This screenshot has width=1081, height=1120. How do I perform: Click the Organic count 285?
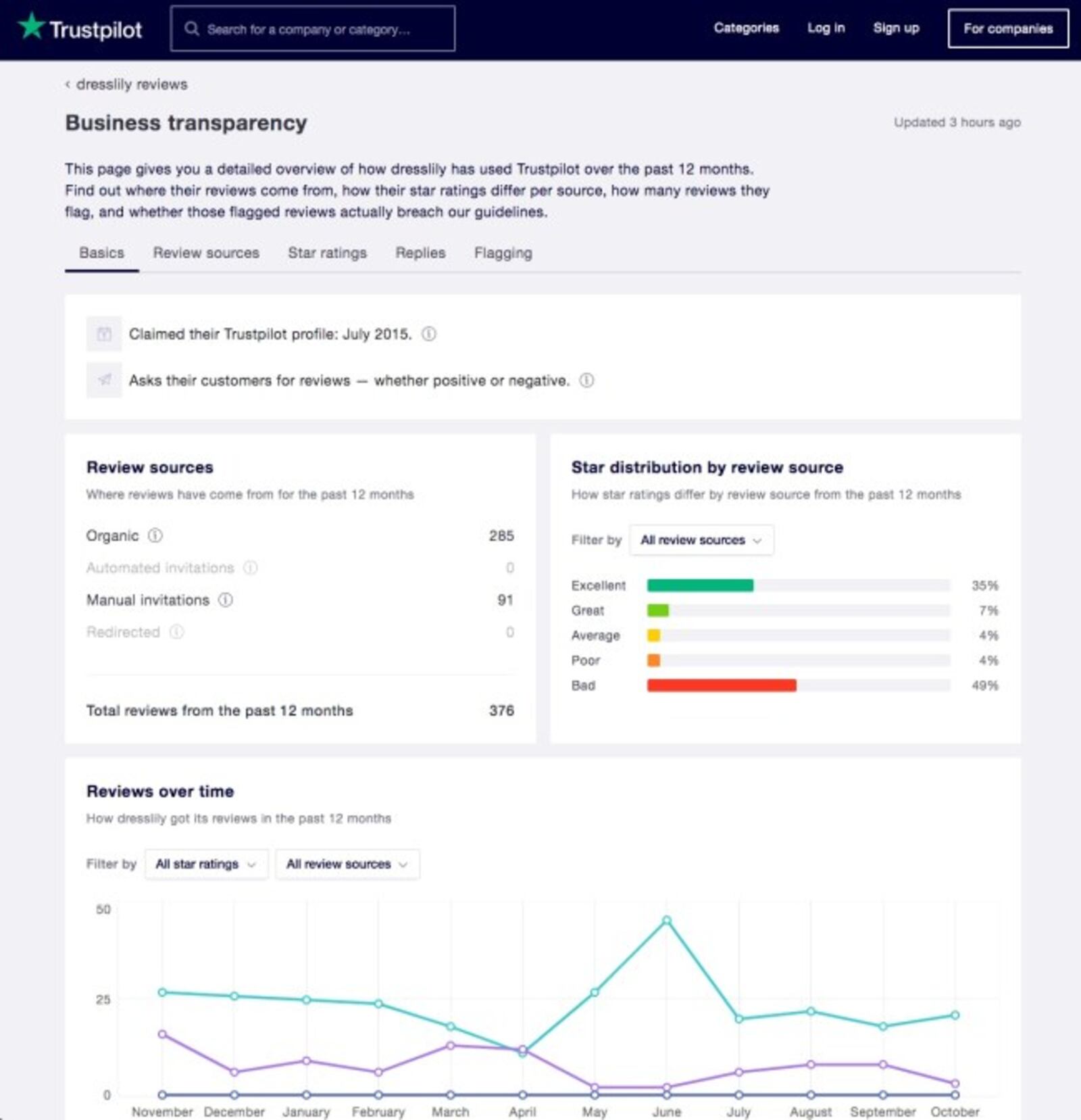point(501,536)
